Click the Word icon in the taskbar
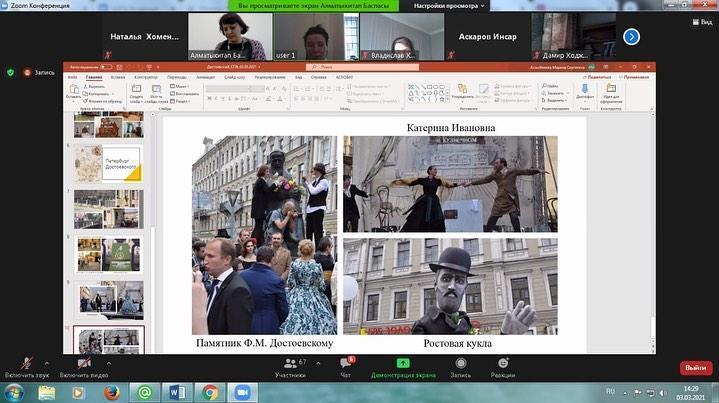The height and width of the screenshot is (403, 719). pyautogui.click(x=176, y=392)
